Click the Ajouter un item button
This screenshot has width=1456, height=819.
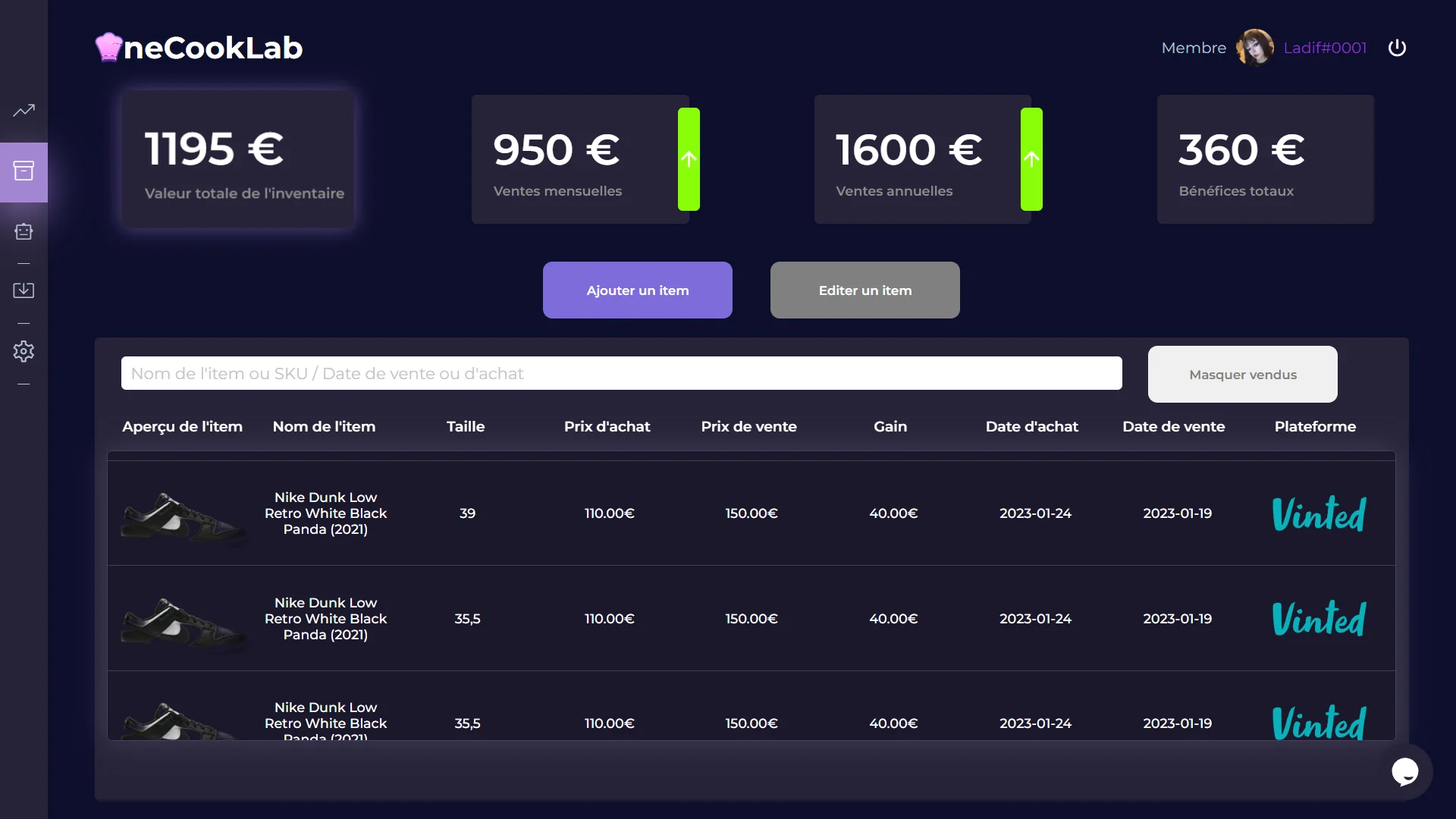[638, 290]
